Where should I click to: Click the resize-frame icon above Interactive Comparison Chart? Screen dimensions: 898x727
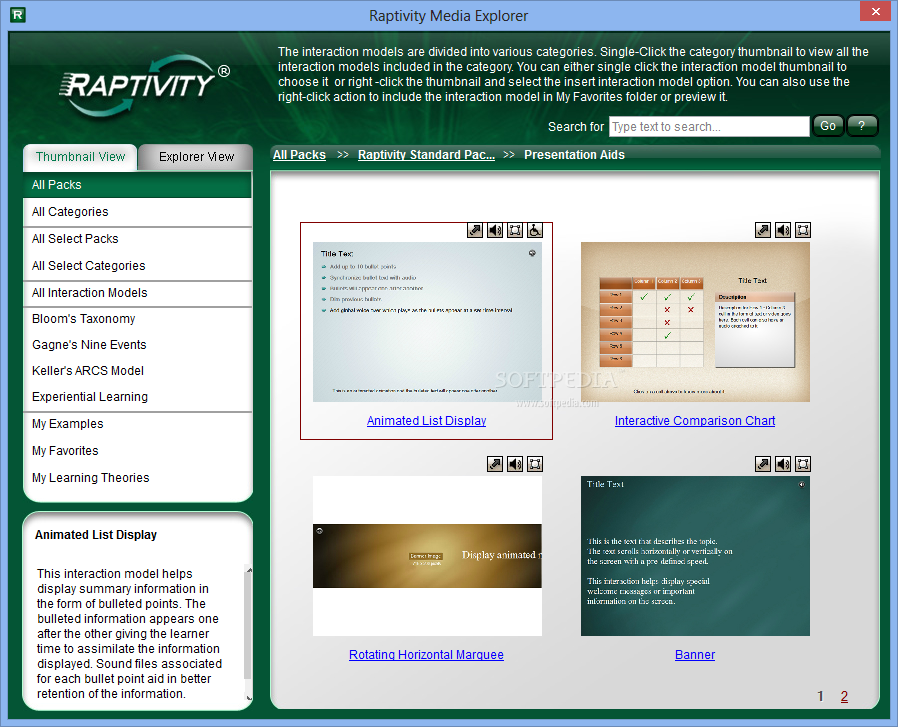click(x=803, y=230)
